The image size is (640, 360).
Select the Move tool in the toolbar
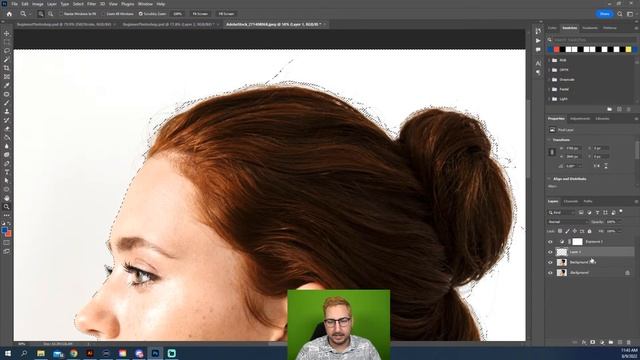pos(7,33)
